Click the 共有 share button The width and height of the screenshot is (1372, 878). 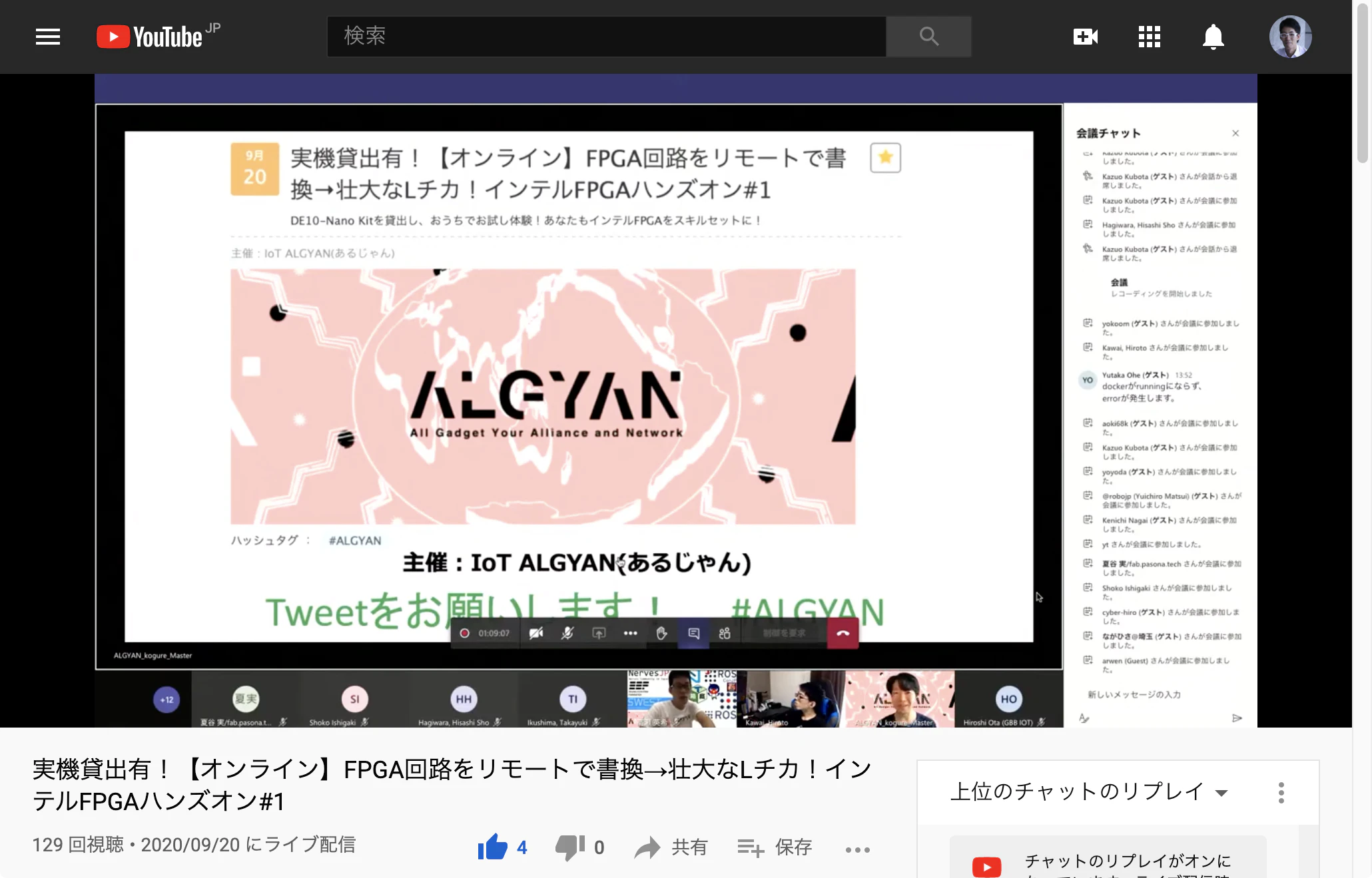[671, 847]
